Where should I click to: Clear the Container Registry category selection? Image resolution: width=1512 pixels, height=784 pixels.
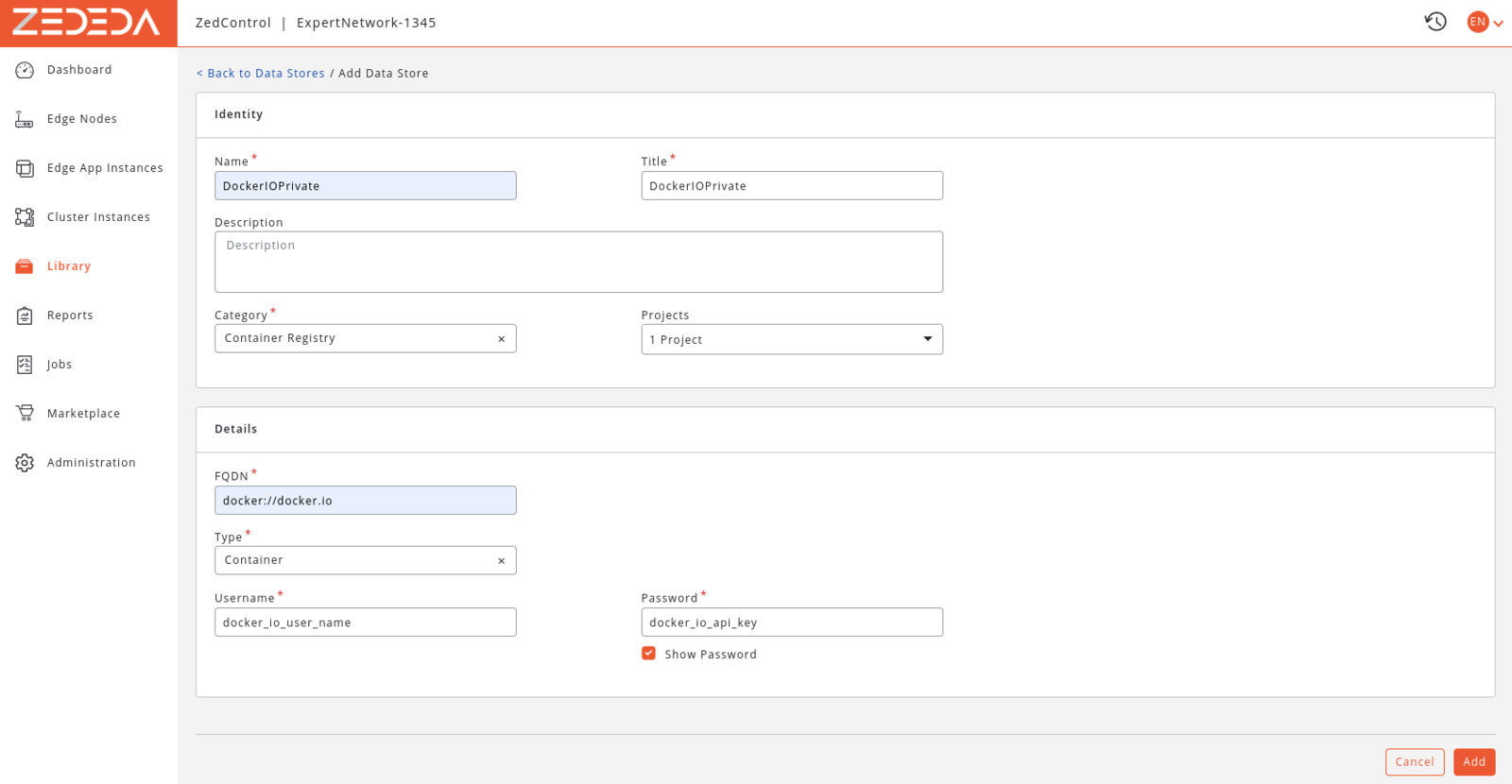tap(501, 339)
